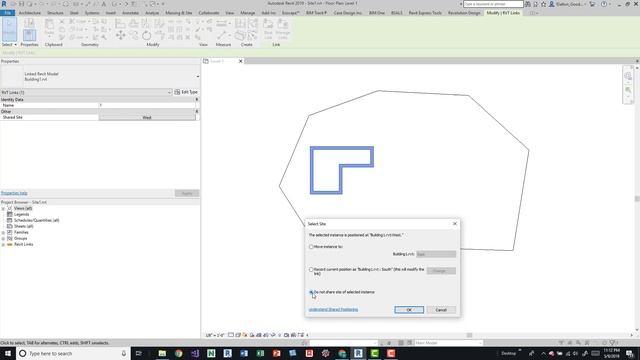
Task: Collapse the Identity Data property group
Action: coord(197,99)
